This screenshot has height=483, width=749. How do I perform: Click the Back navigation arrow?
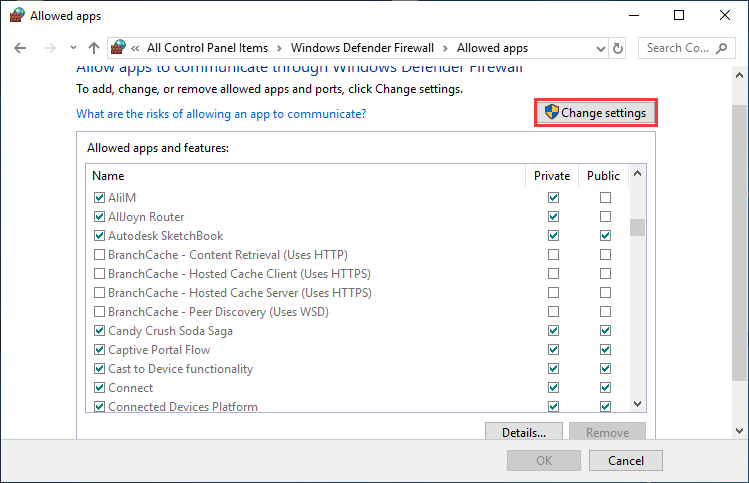pos(20,48)
